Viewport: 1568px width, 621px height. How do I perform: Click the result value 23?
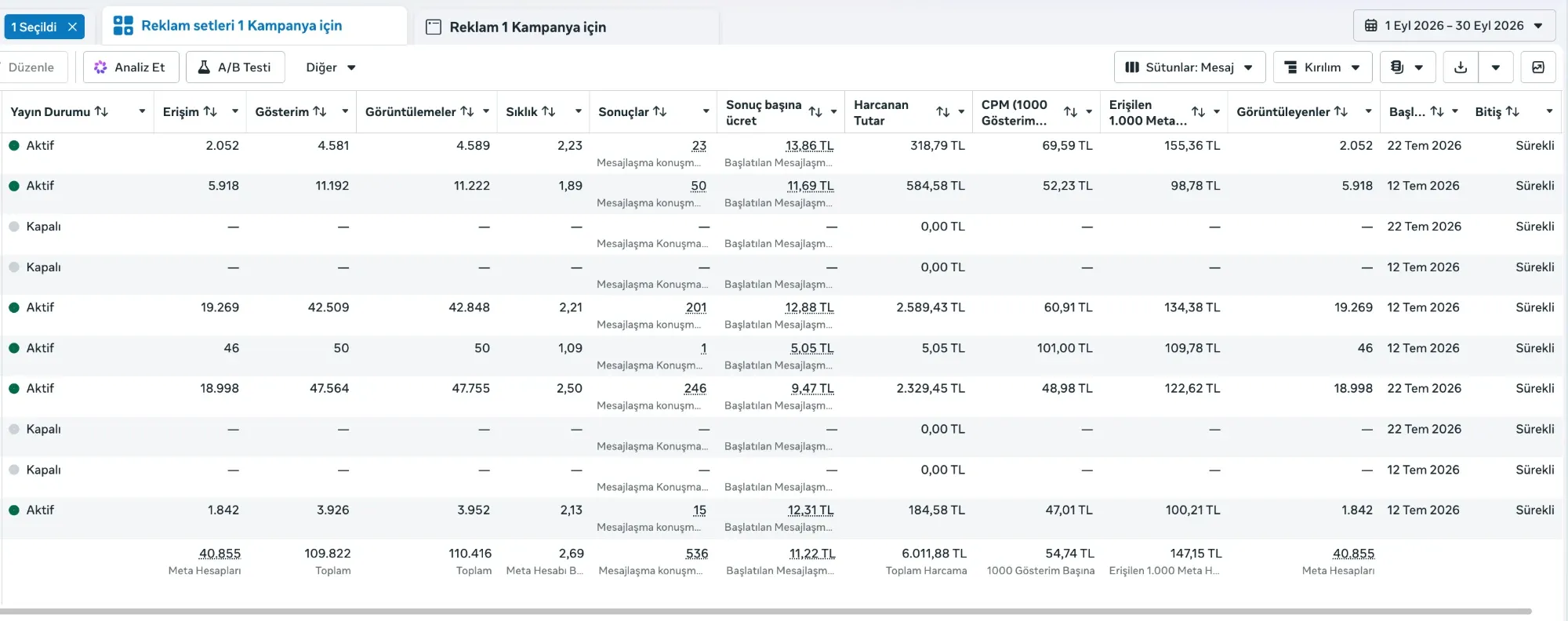pyautogui.click(x=699, y=146)
